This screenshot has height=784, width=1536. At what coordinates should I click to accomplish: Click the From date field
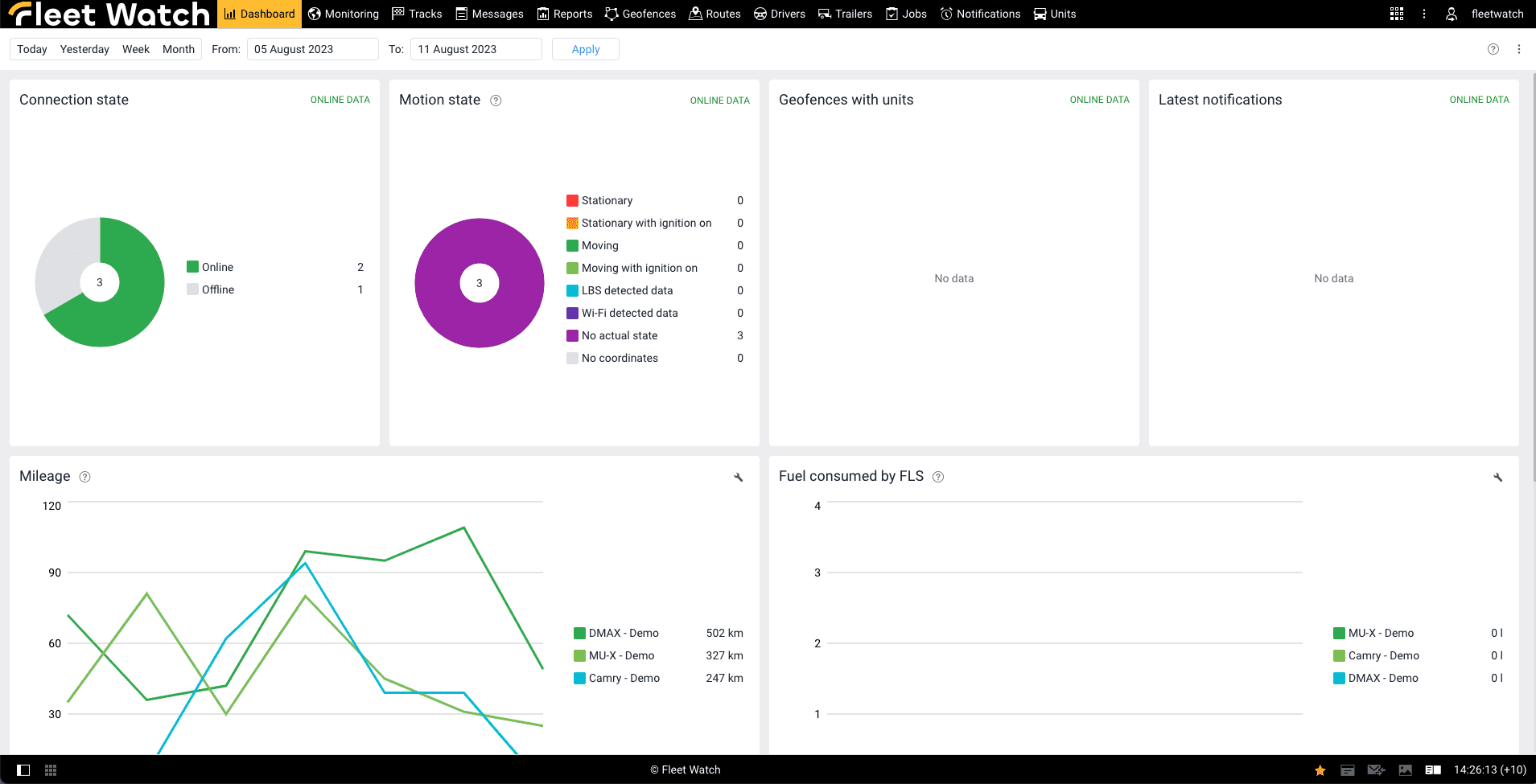coord(312,49)
